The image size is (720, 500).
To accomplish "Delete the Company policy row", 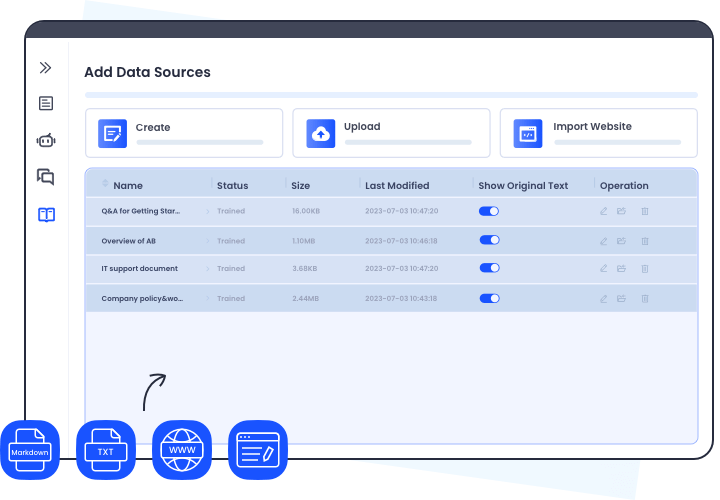I will coord(645,299).
